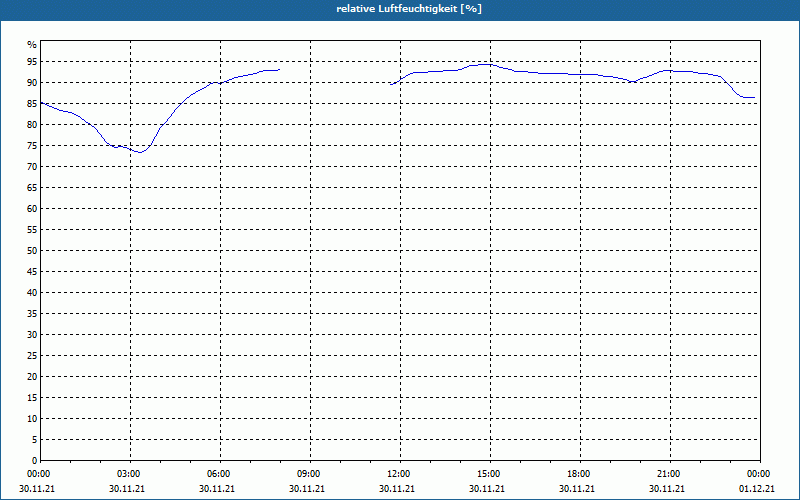This screenshot has width=800, height=500.
Task: Select the '95' y-axis label
Action: [x=32, y=62]
